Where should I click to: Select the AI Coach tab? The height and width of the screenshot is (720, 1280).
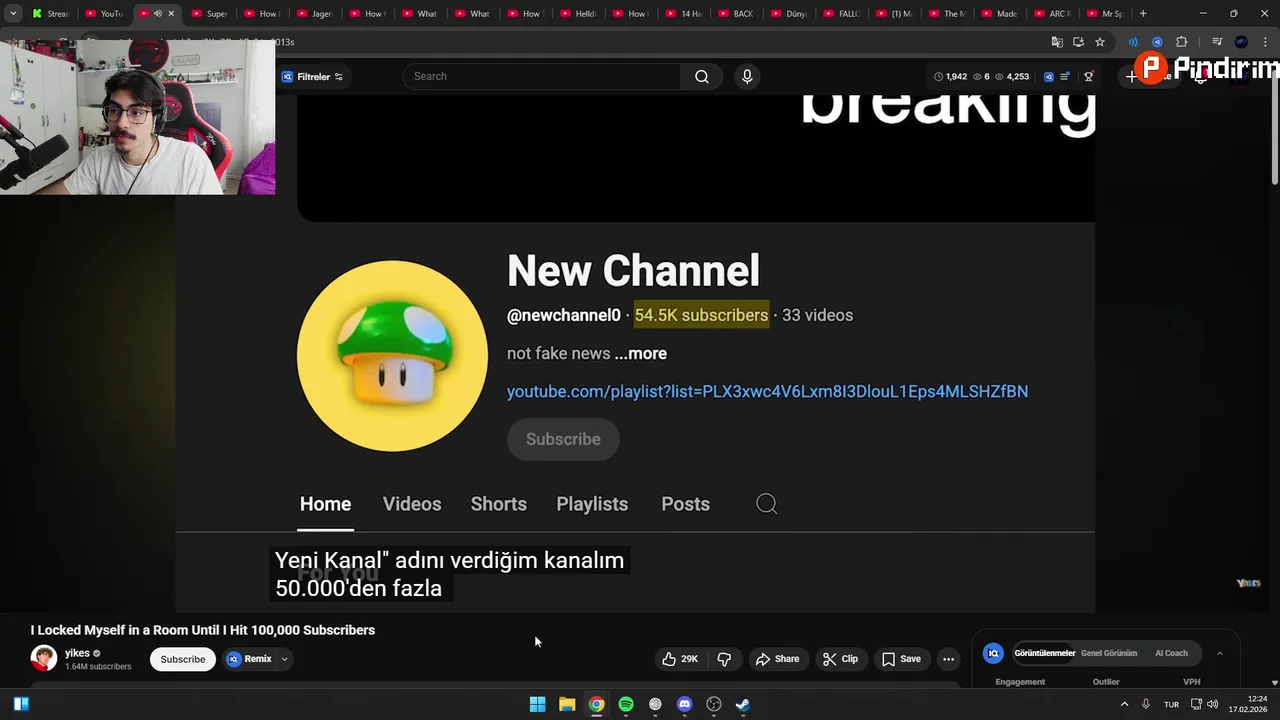1171,653
